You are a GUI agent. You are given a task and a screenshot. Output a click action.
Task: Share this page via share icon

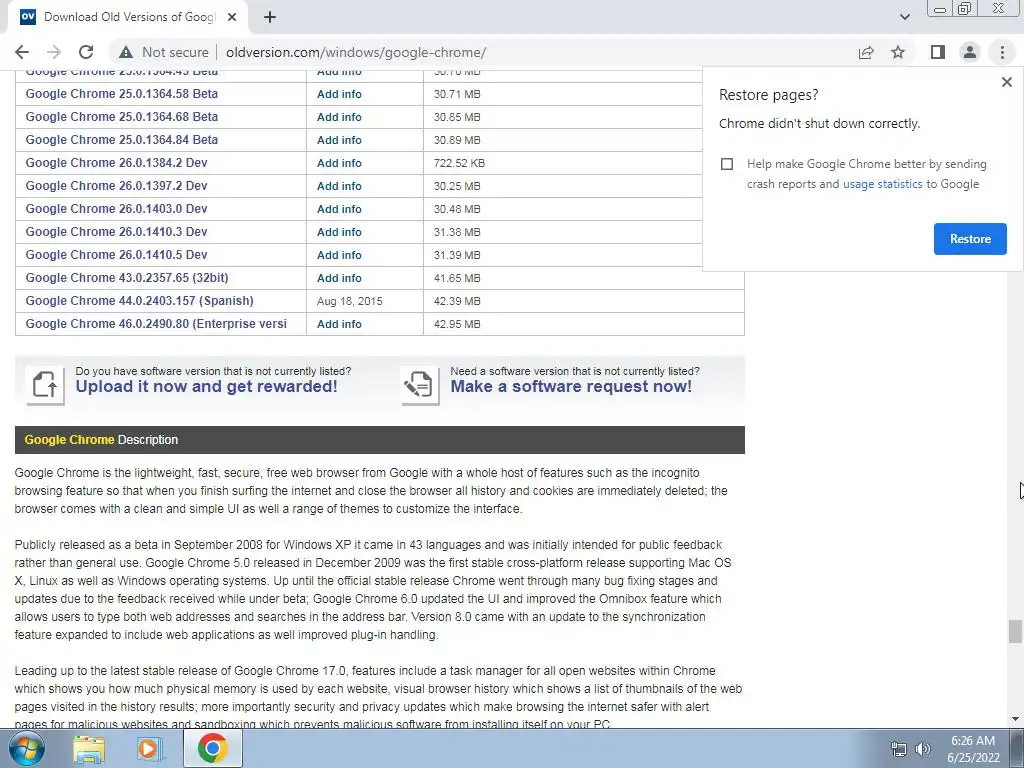point(866,52)
